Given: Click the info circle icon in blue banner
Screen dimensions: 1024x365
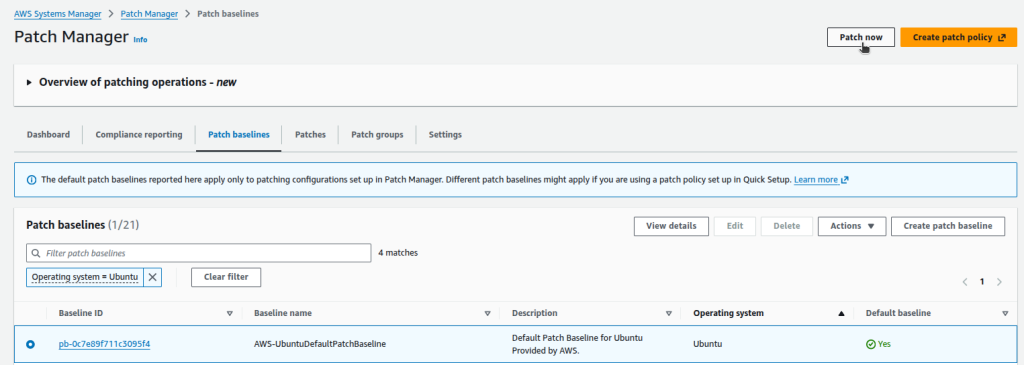Looking at the screenshot, I should (31, 180).
